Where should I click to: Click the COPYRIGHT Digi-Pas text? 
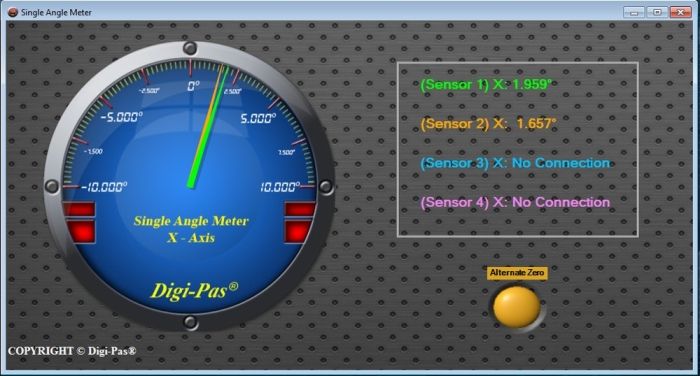[x=72, y=351]
